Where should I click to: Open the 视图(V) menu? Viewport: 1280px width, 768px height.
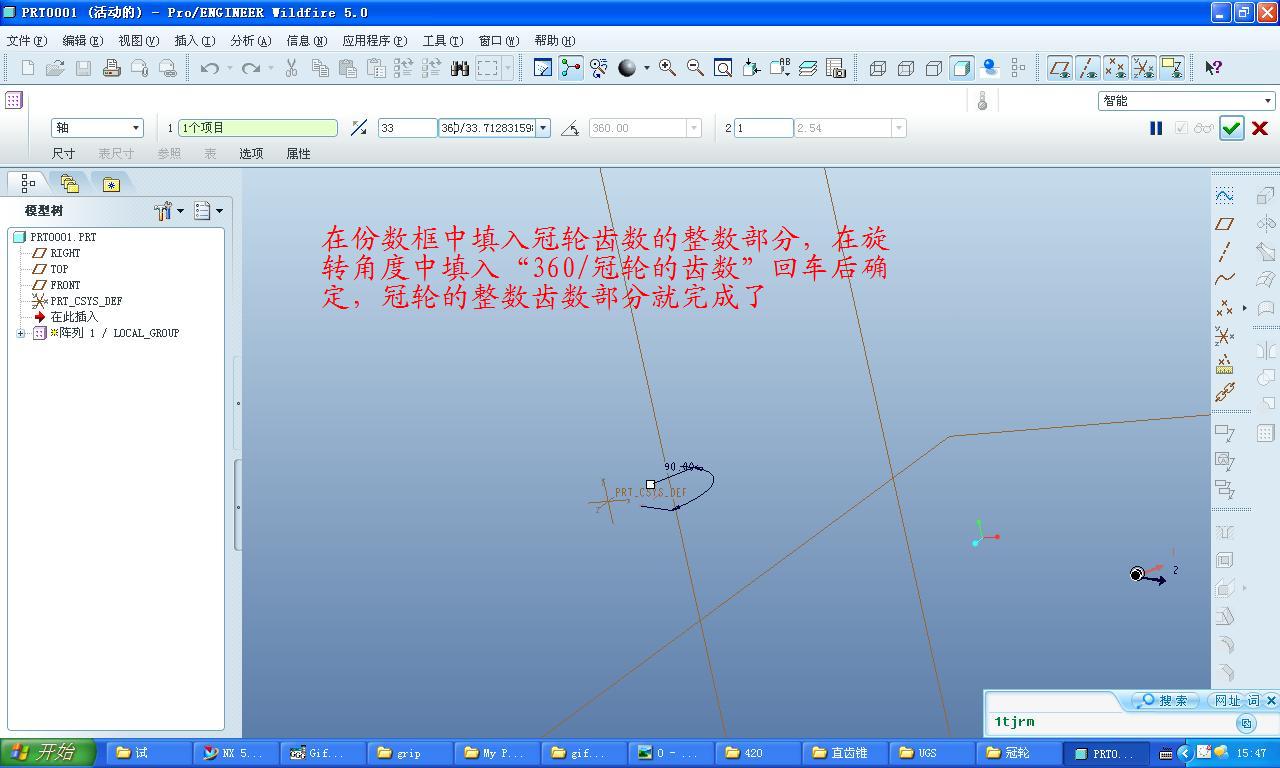pos(138,41)
